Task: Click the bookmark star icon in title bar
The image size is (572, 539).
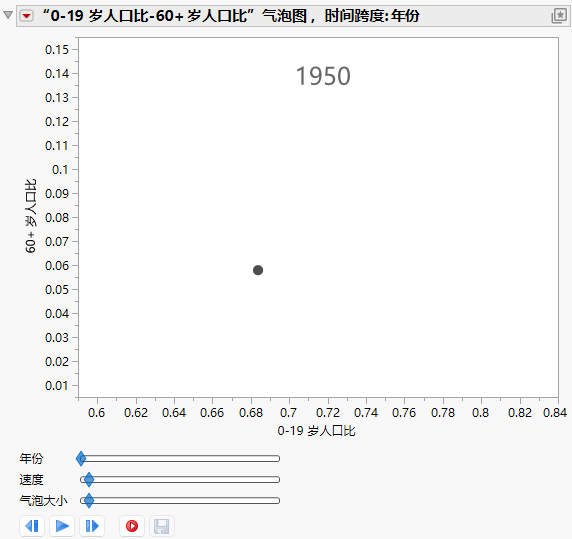Action: pos(559,16)
